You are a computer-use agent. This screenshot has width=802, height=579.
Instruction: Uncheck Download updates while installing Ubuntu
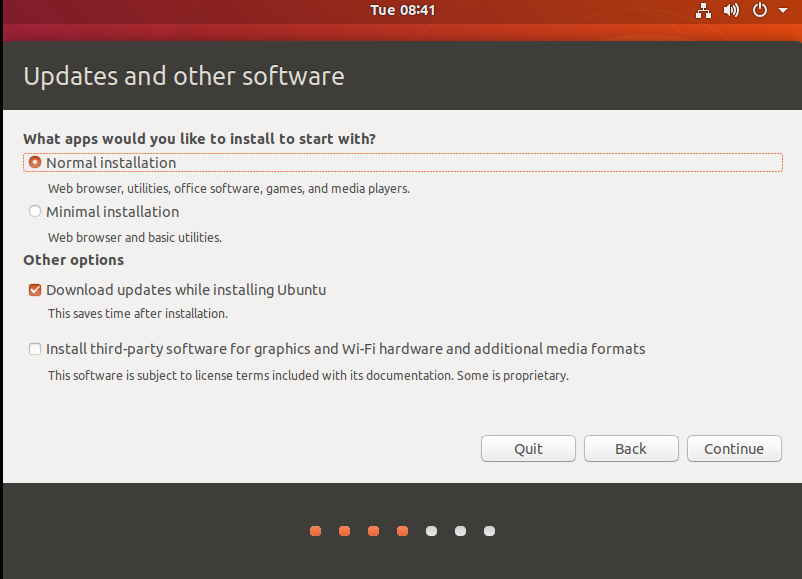[x=36, y=290]
